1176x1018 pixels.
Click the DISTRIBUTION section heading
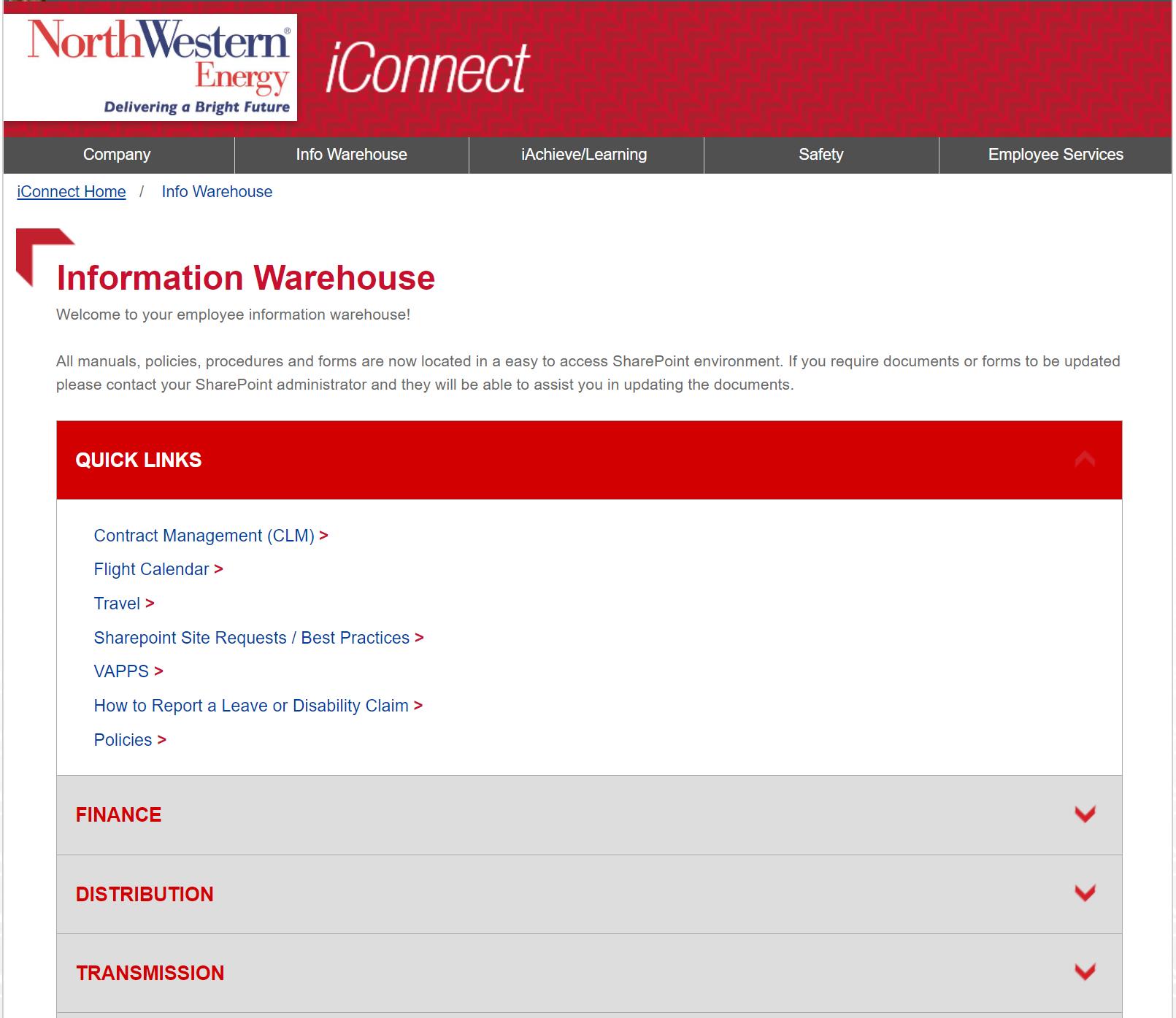145,894
